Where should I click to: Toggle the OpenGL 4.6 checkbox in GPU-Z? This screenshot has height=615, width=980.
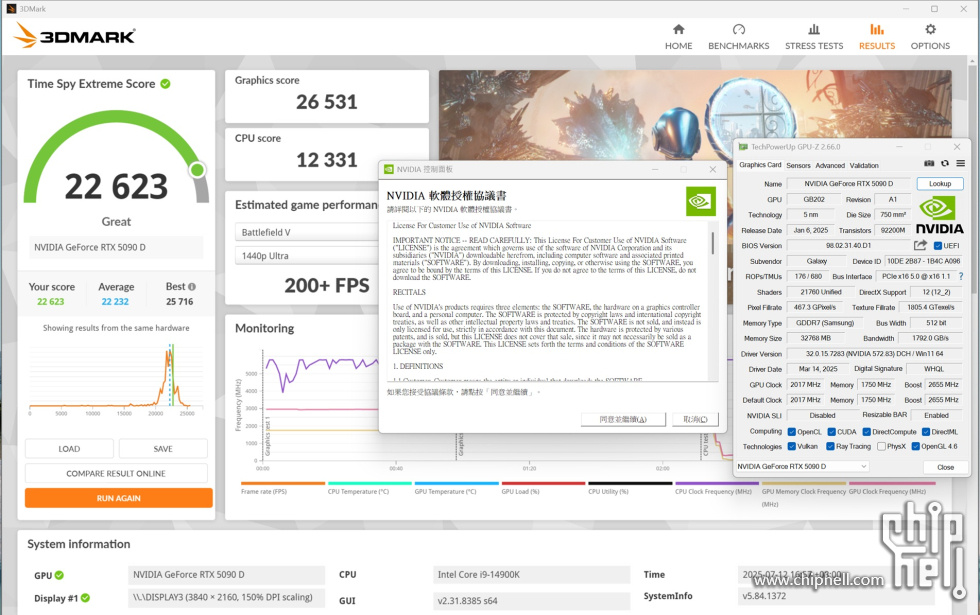(x=916, y=446)
